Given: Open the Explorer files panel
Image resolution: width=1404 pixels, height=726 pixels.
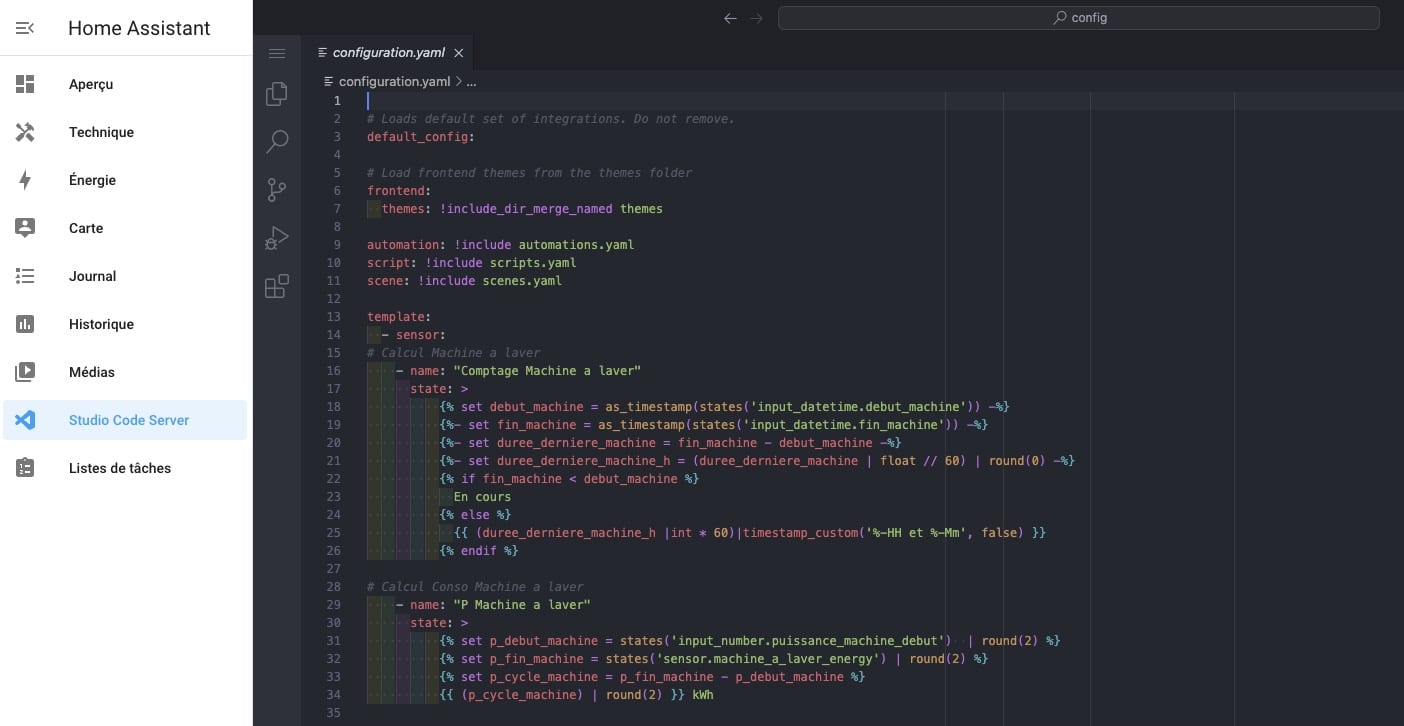Looking at the screenshot, I should [277, 94].
